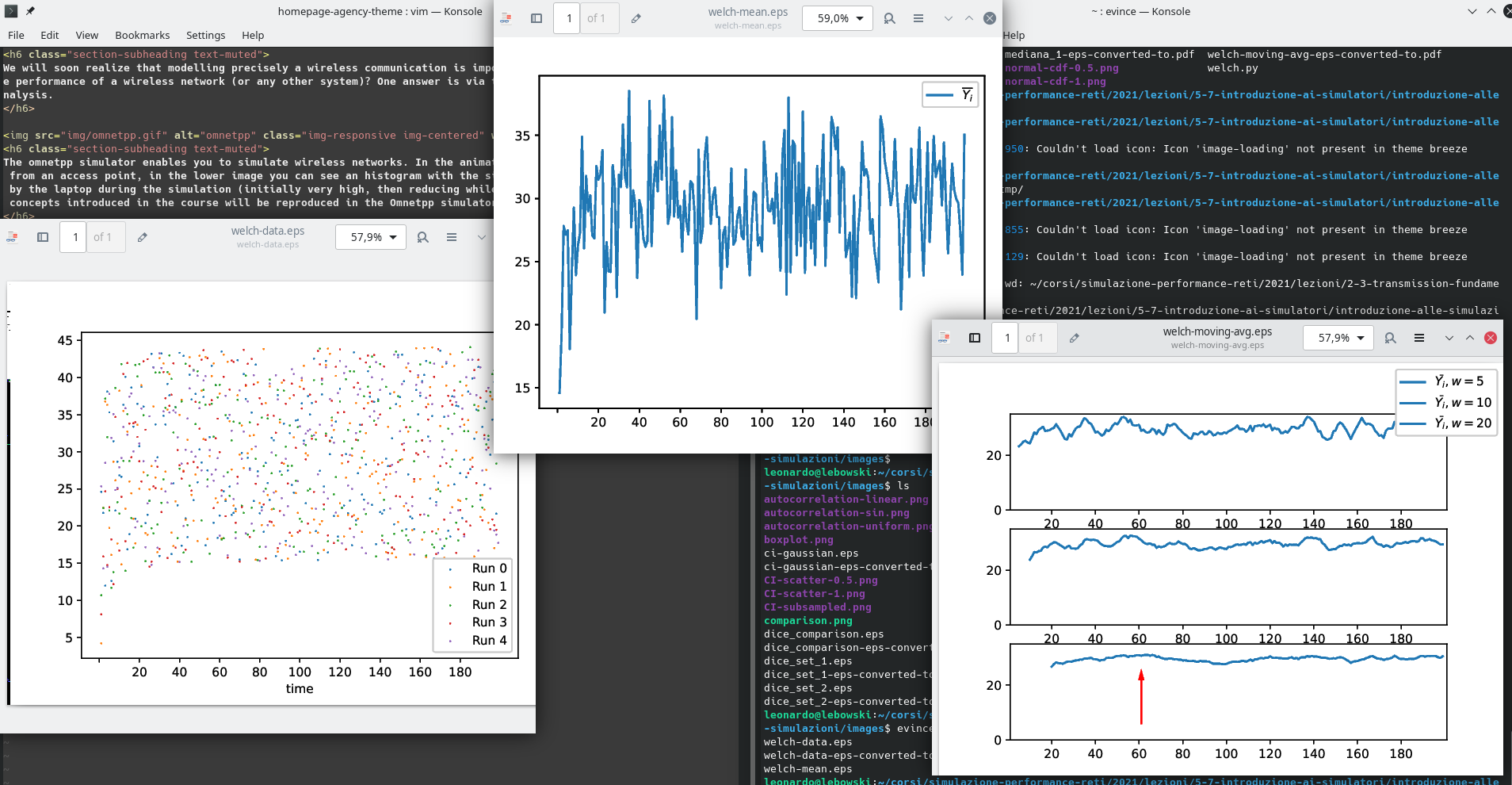Click evince app icon in welch-data.eps titlebar

(13, 237)
